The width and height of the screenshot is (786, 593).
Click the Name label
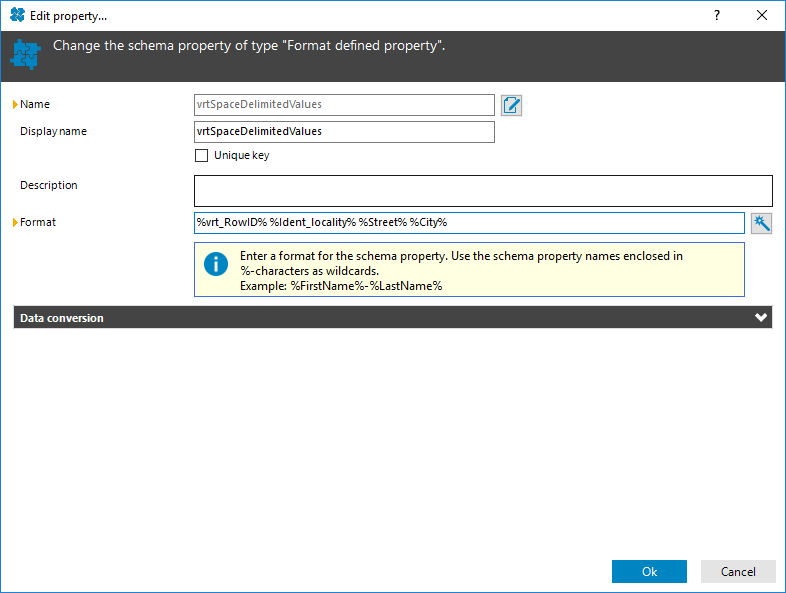35,104
